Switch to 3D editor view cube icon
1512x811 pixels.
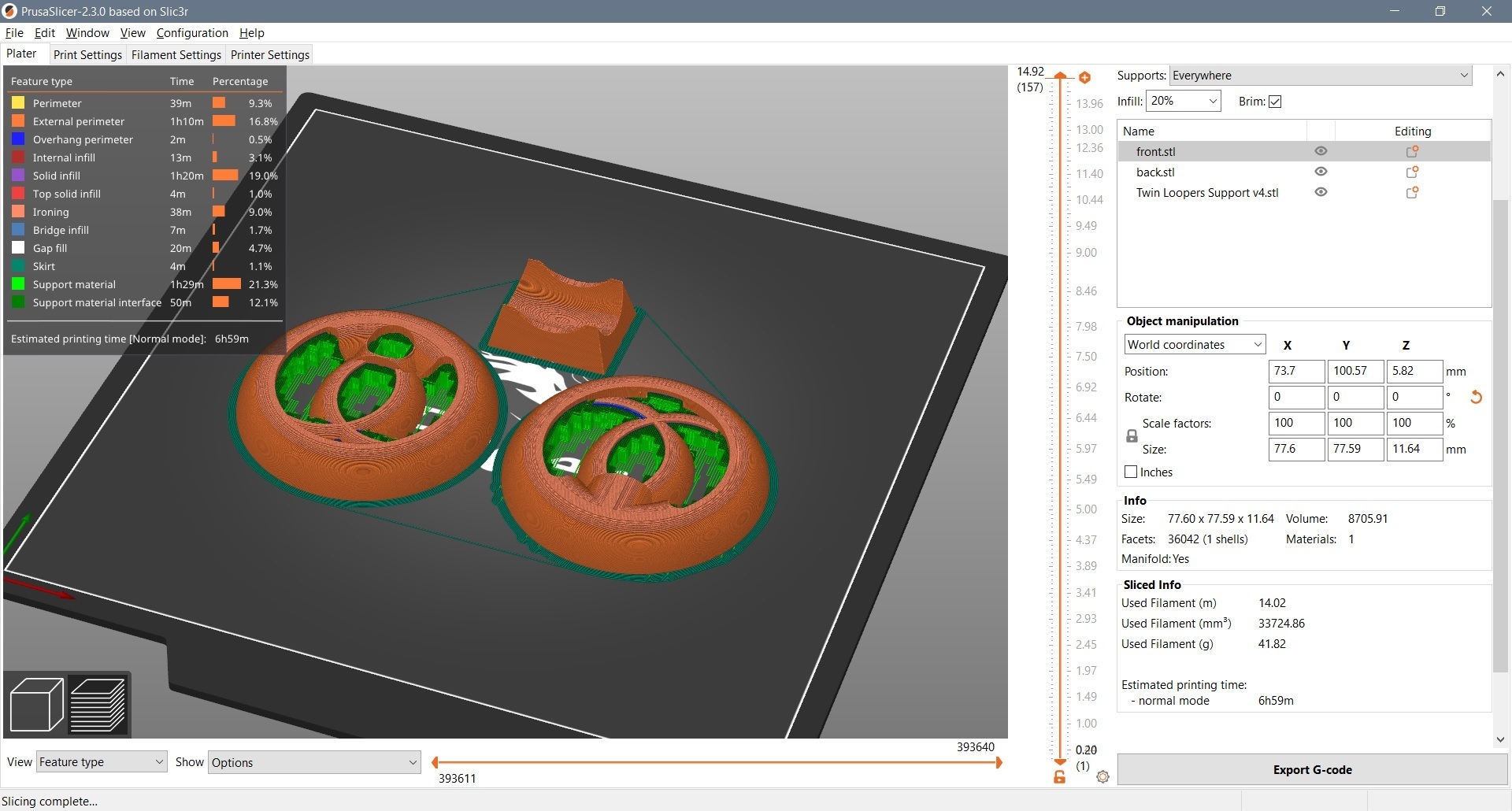(36, 704)
